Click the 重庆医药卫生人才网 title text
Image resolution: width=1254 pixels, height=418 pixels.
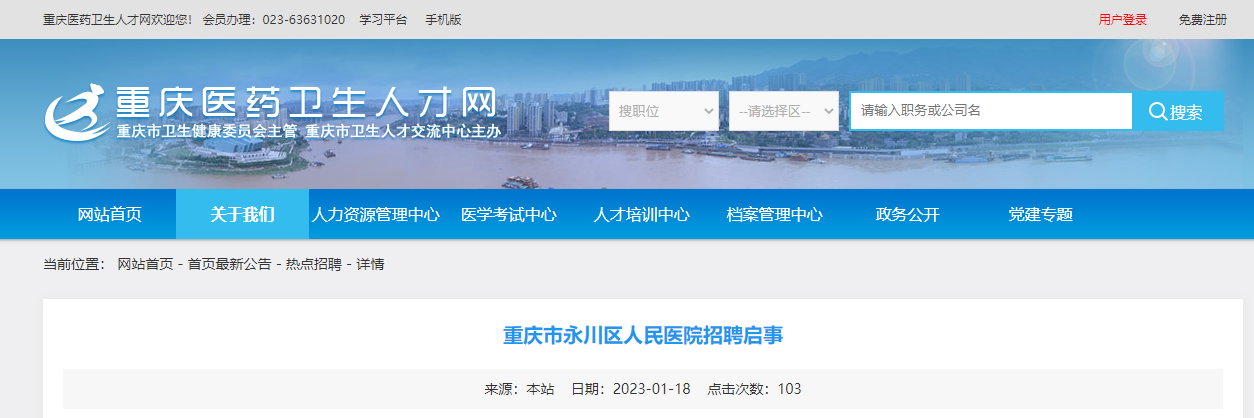pos(305,103)
